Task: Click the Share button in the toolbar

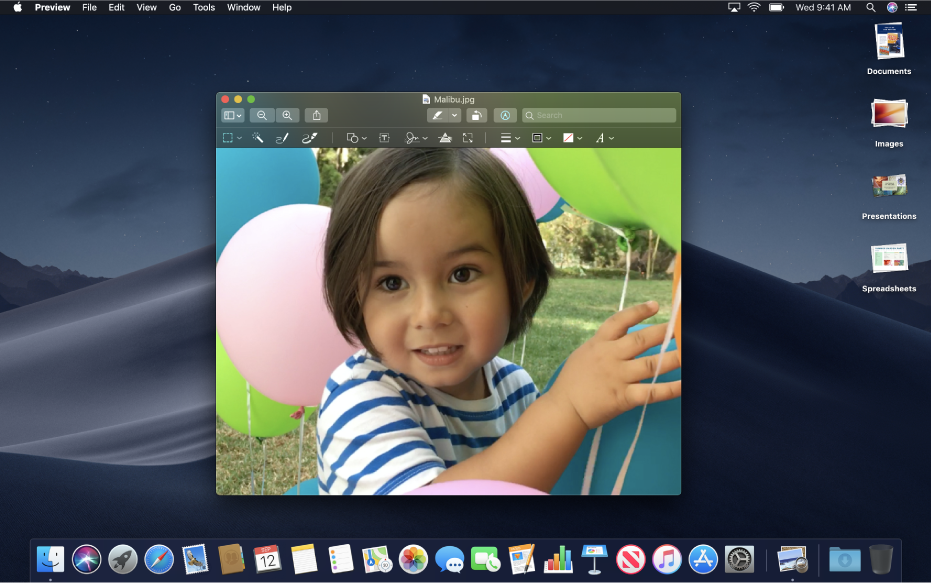Action: click(x=316, y=114)
